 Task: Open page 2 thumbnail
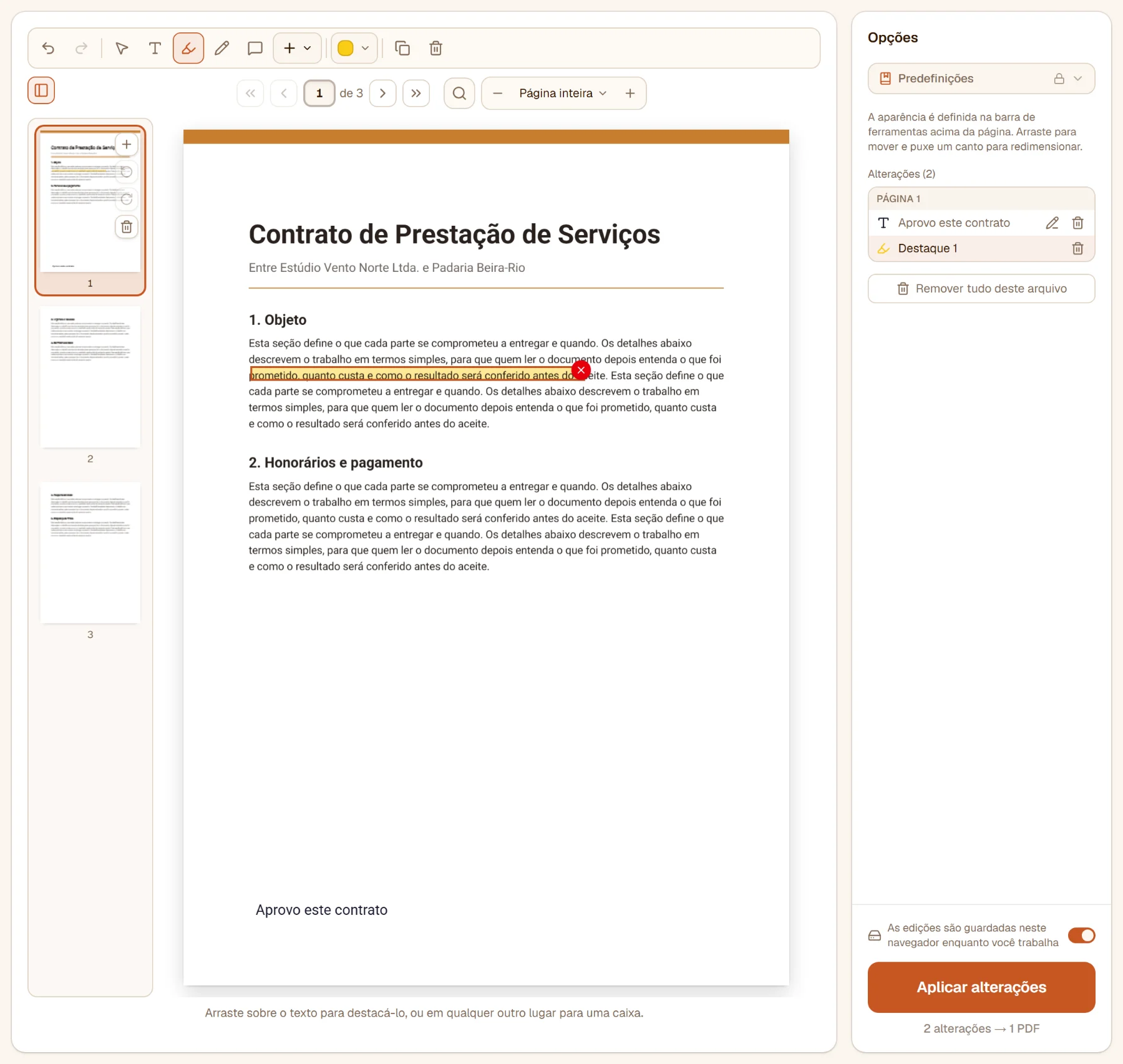(90, 377)
